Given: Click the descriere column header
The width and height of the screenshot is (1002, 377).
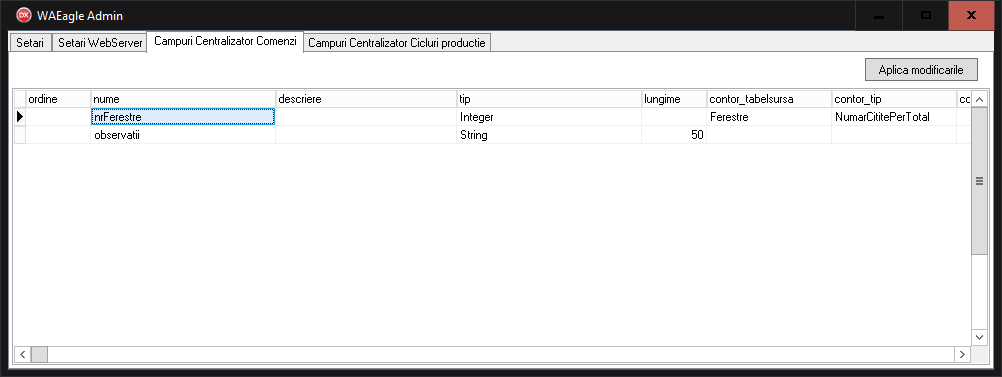Looking at the screenshot, I should pyautogui.click(x=366, y=99).
